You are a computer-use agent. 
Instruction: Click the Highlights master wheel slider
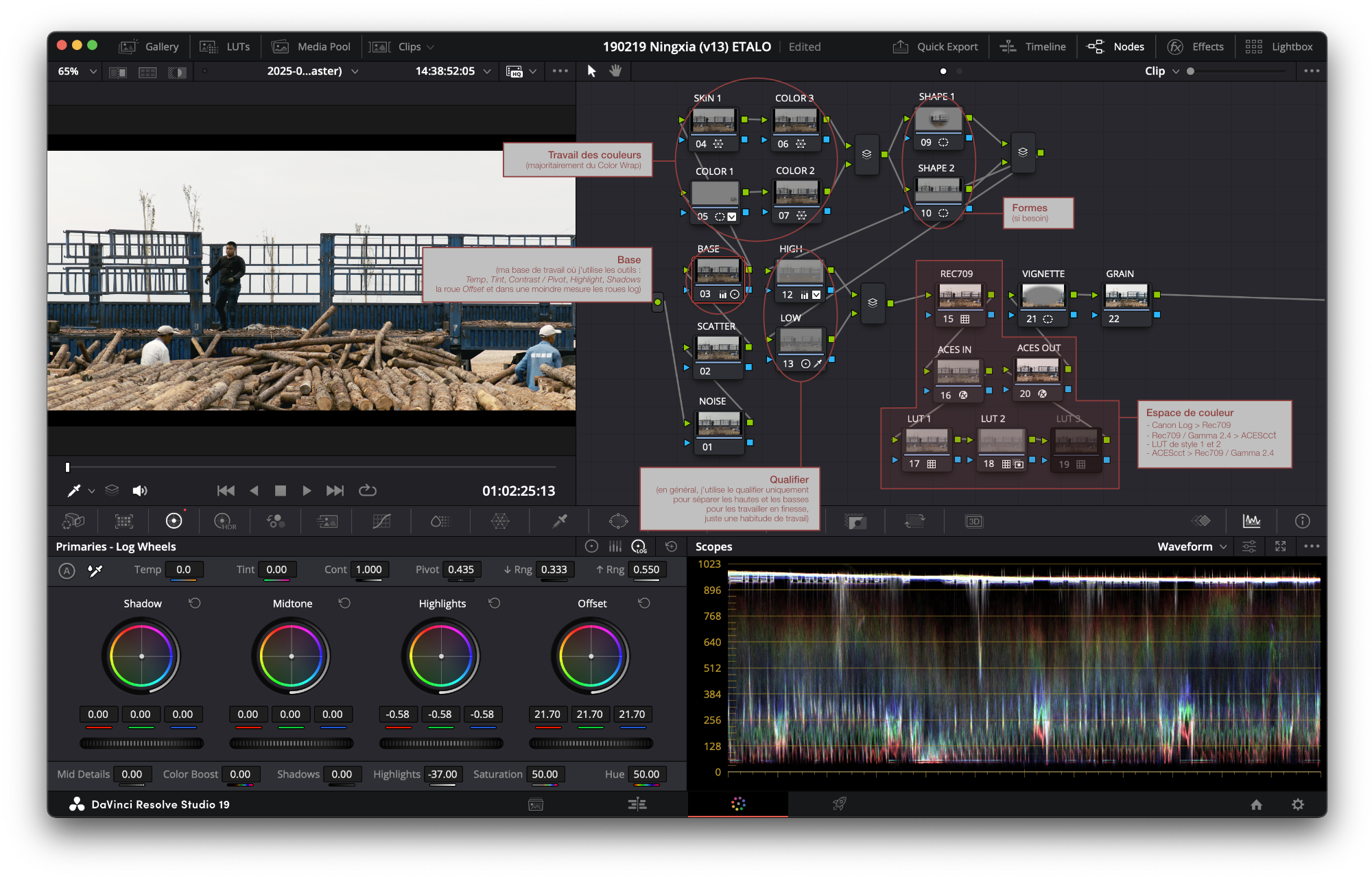click(441, 743)
